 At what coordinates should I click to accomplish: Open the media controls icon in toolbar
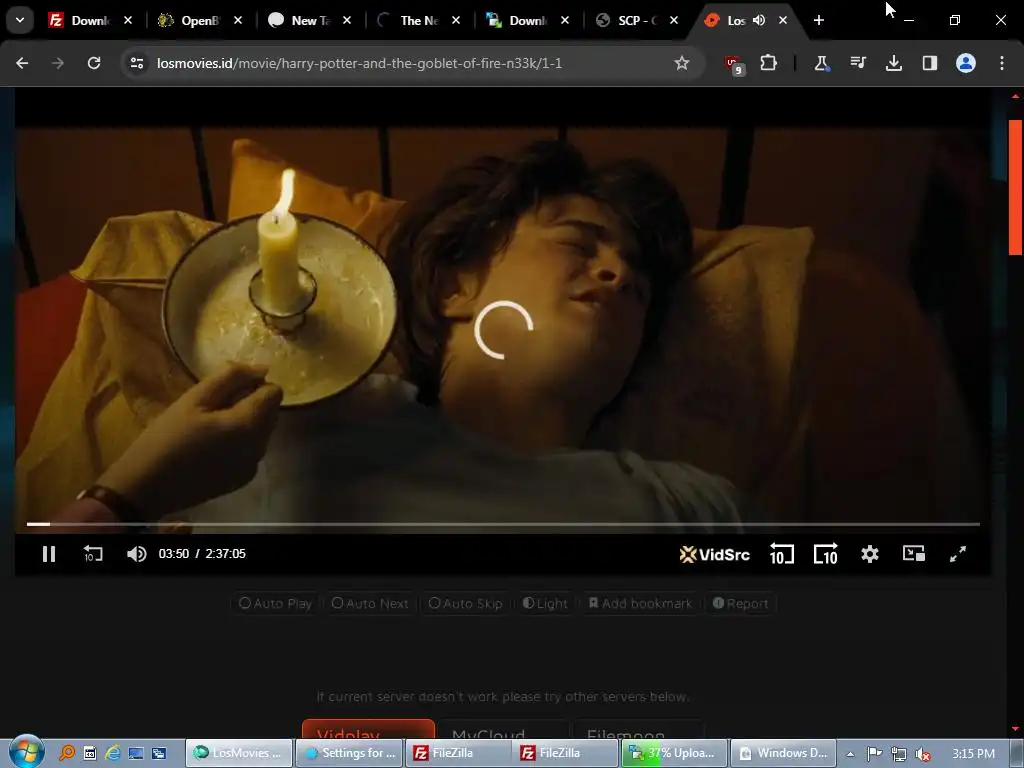pos(857,63)
